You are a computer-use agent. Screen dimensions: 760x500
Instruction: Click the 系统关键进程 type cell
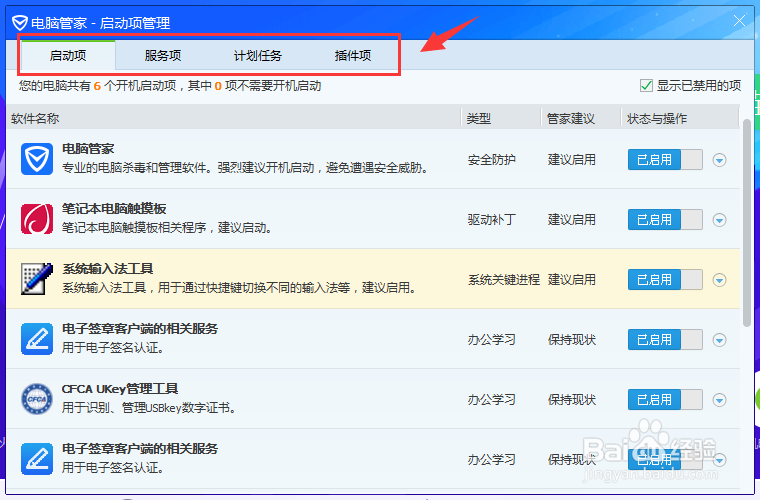504,280
